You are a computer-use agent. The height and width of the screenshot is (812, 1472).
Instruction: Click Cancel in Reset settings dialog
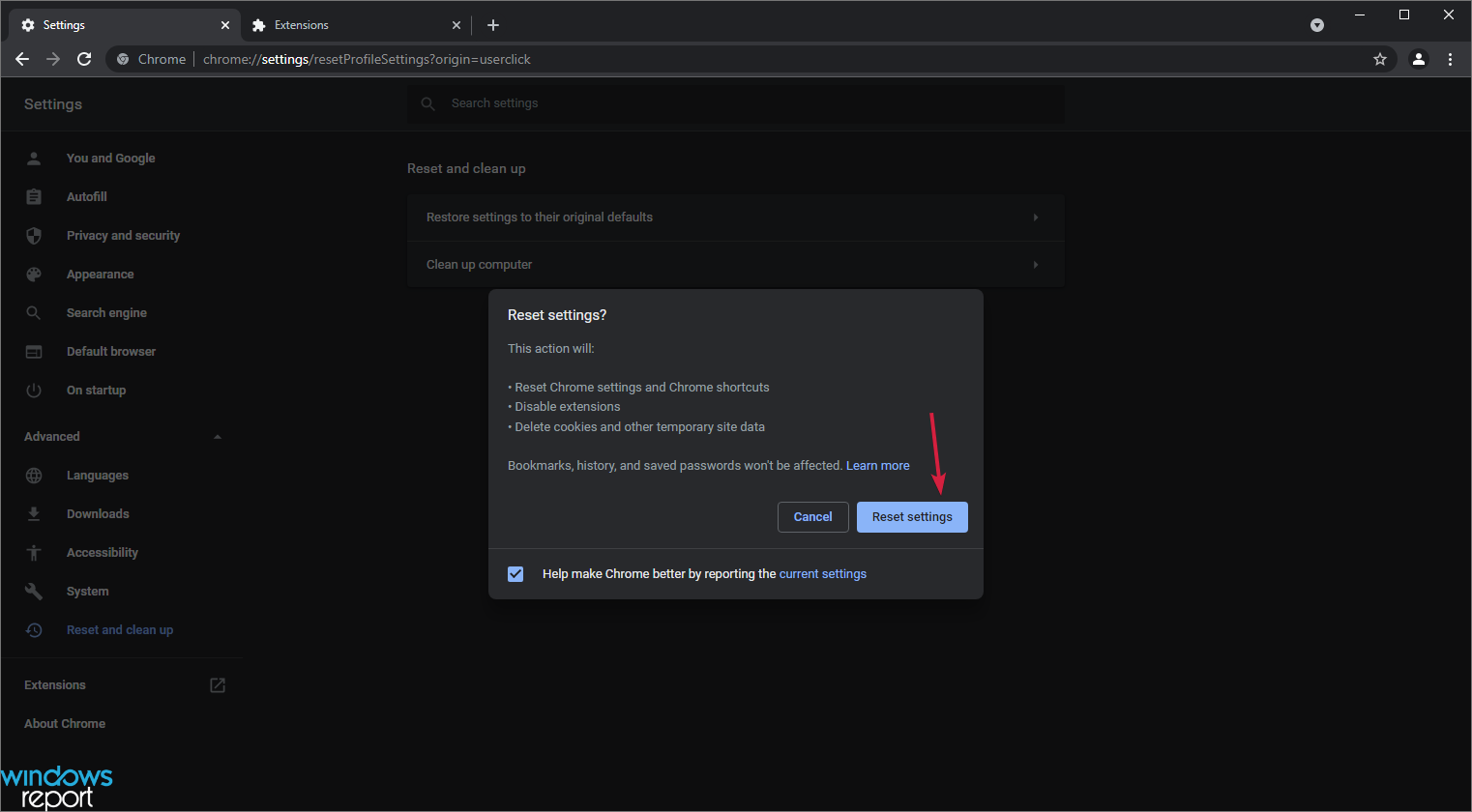pos(812,517)
